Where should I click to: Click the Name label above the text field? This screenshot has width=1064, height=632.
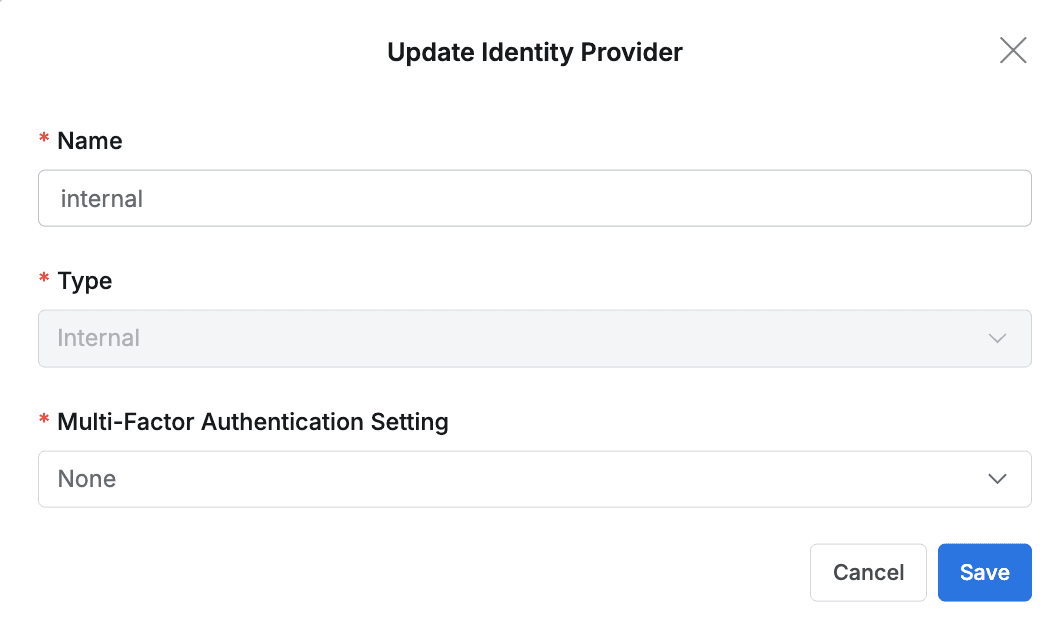click(x=90, y=141)
